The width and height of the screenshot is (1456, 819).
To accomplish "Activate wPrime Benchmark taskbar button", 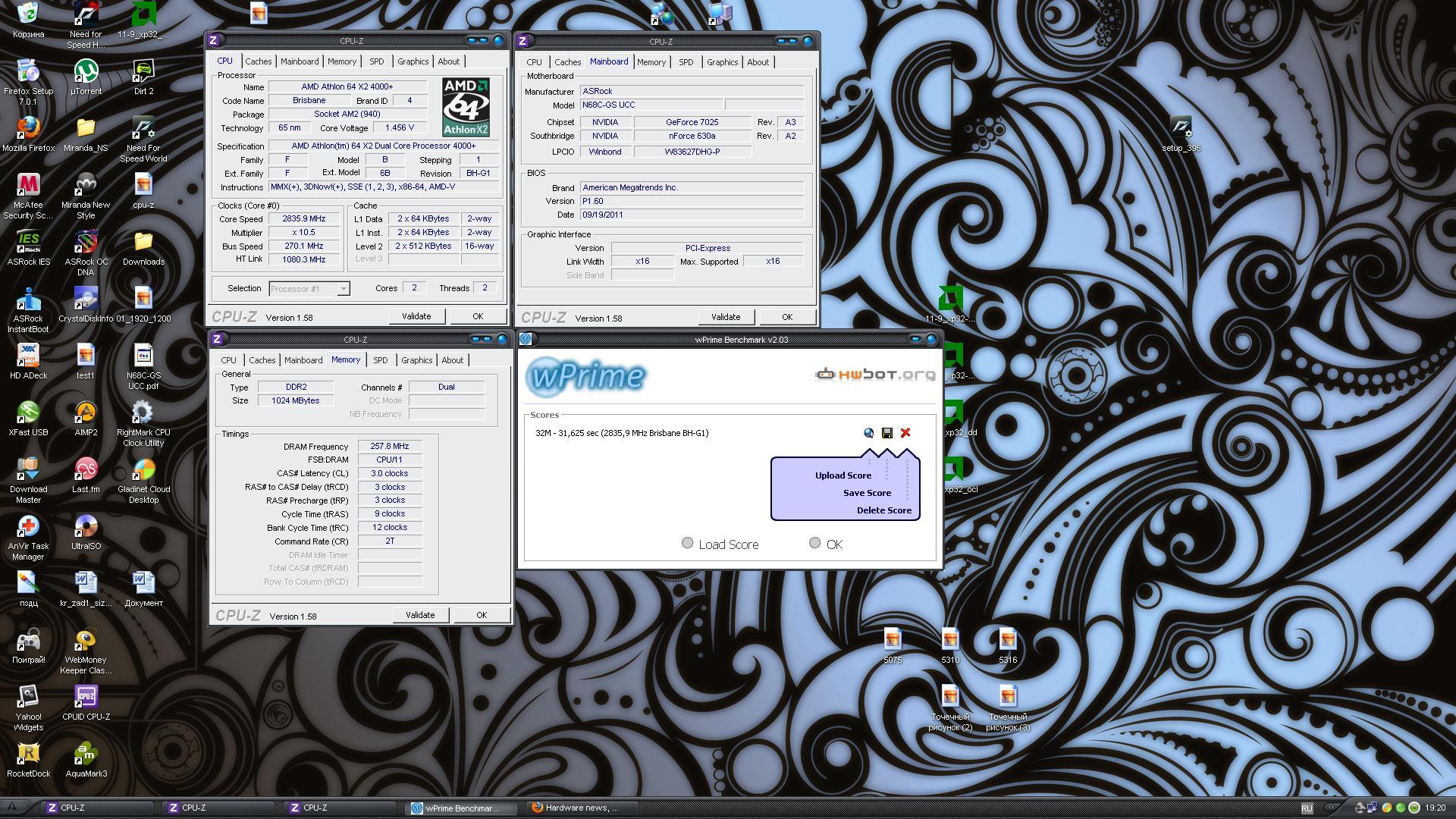I will point(461,808).
